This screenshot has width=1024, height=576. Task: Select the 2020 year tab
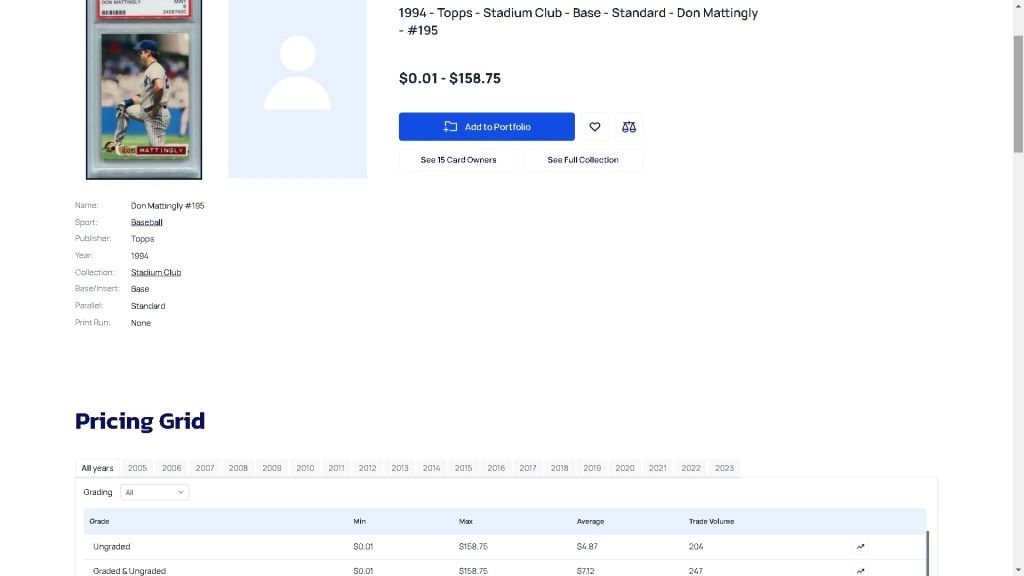[625, 468]
